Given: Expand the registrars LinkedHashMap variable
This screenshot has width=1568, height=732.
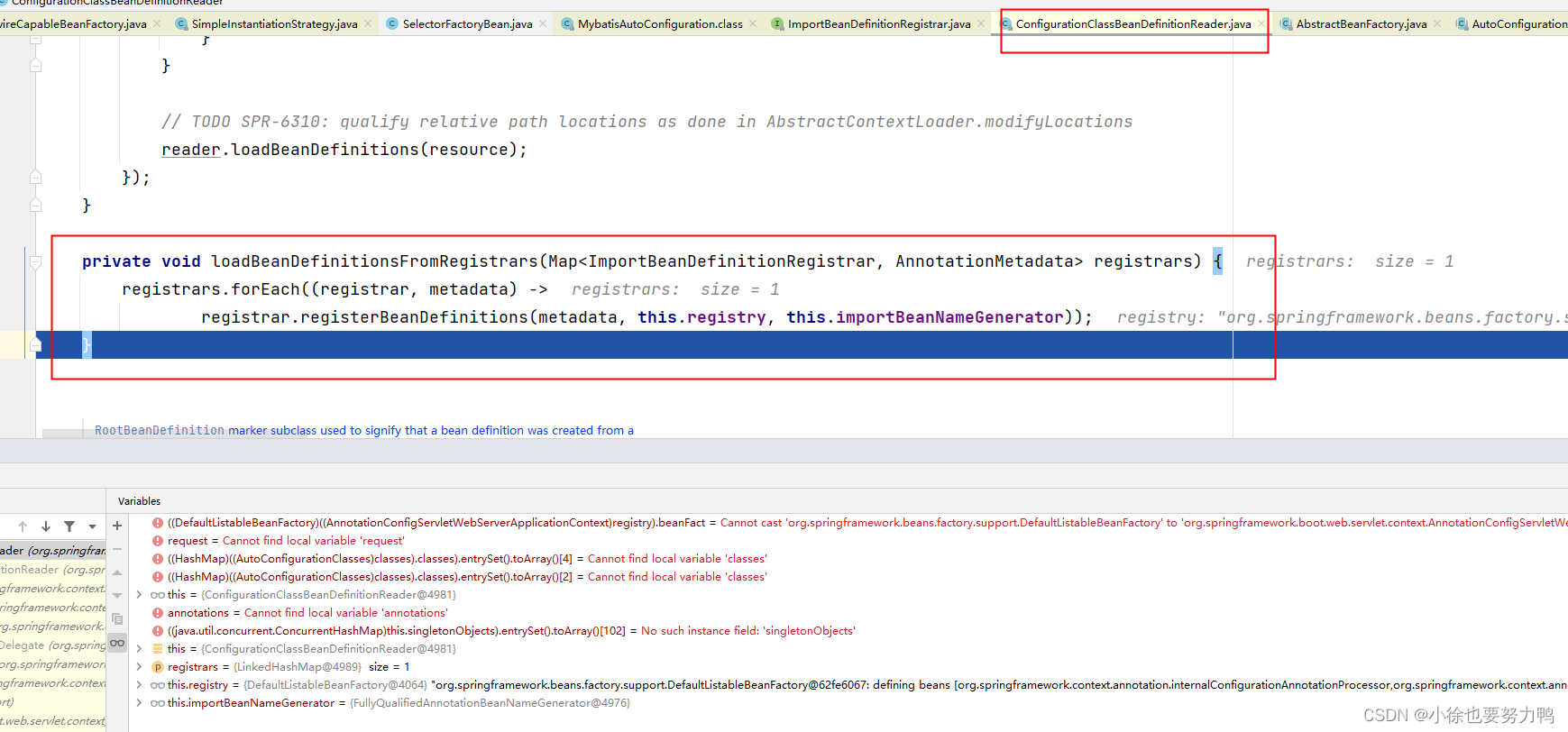Looking at the screenshot, I should coord(139,667).
